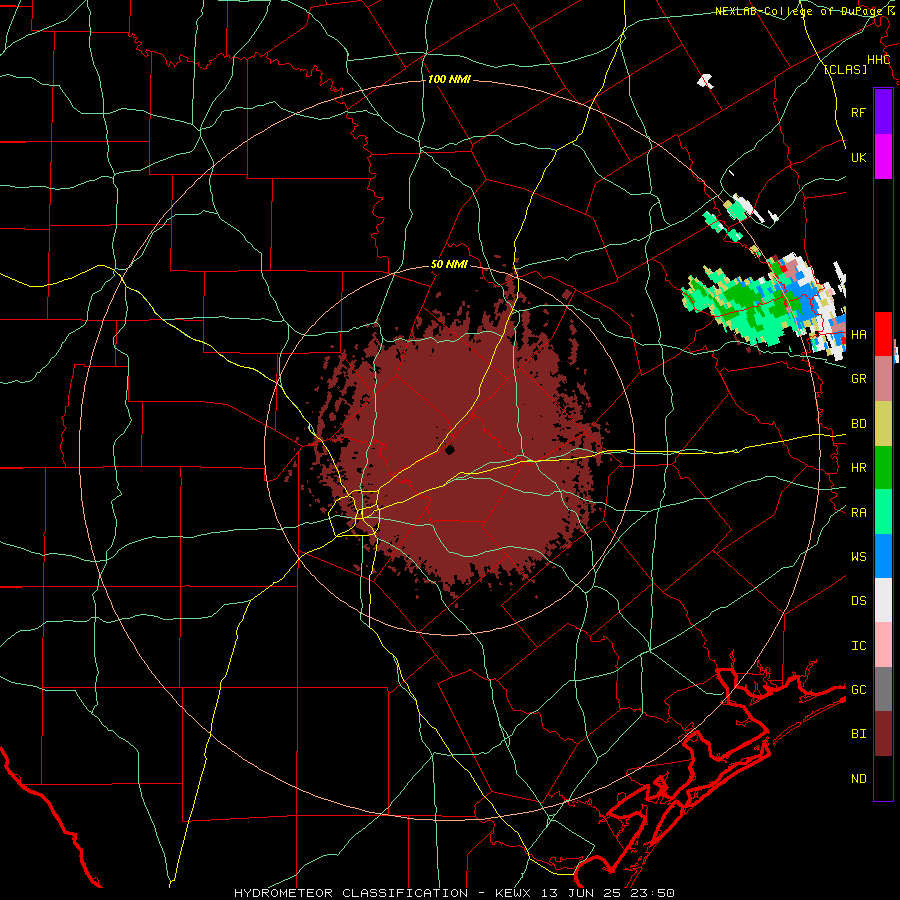900x900 pixels.
Task: Click the 'RF' legend label
Action: [x=858, y=112]
